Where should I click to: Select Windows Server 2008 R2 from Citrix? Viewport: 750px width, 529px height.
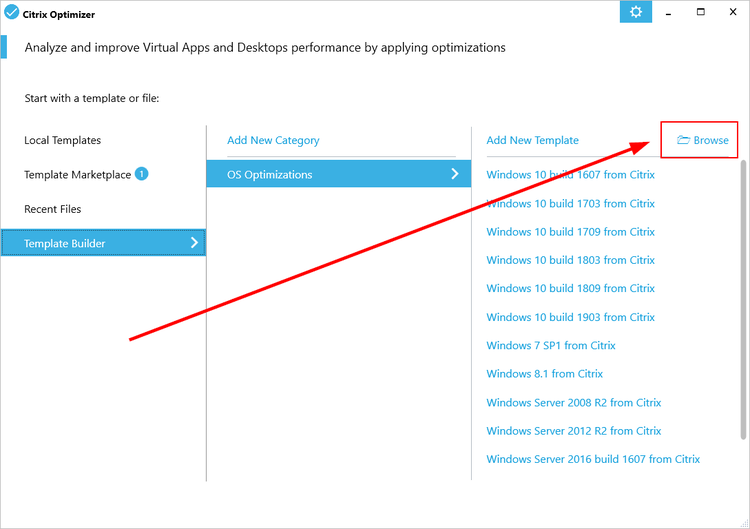pos(574,402)
